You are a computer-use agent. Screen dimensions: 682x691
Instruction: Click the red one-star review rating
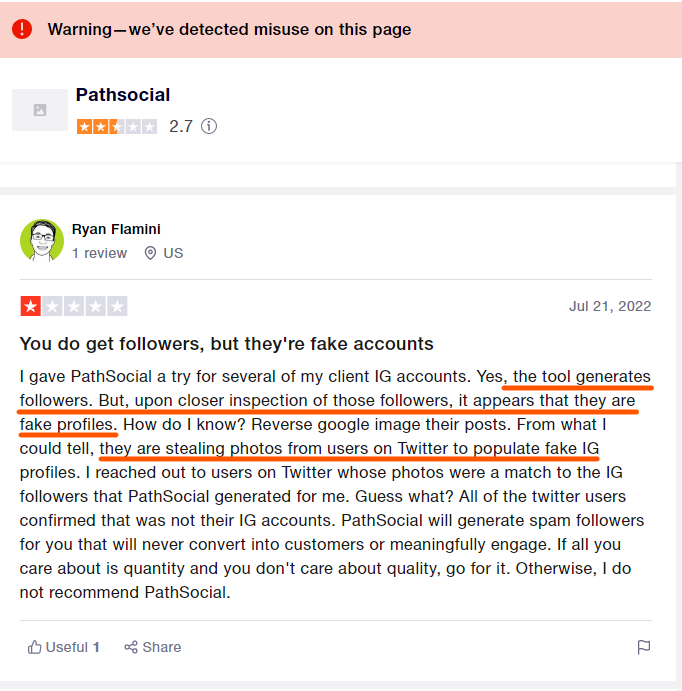[74, 306]
